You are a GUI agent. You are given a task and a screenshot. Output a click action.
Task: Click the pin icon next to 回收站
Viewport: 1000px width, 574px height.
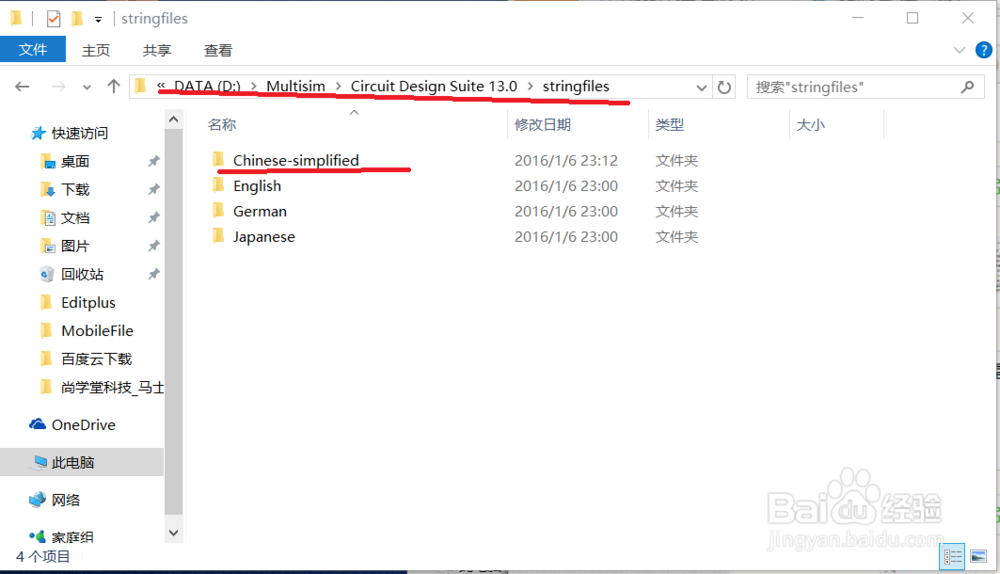[x=154, y=274]
